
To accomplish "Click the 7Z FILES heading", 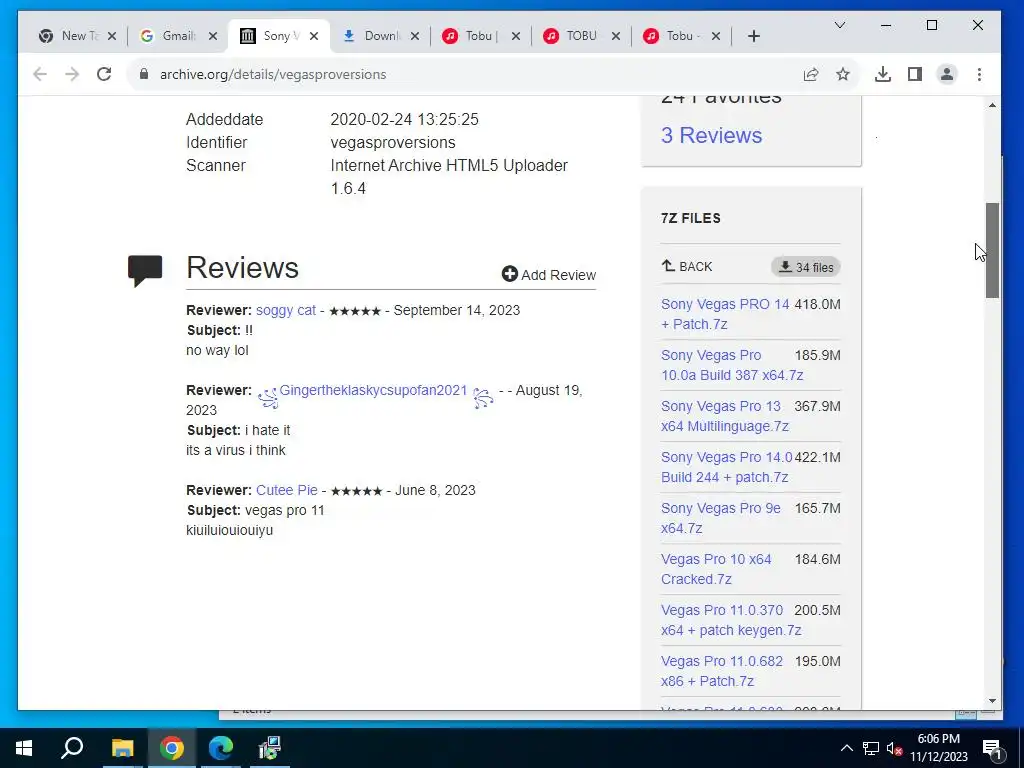I will pos(691,218).
